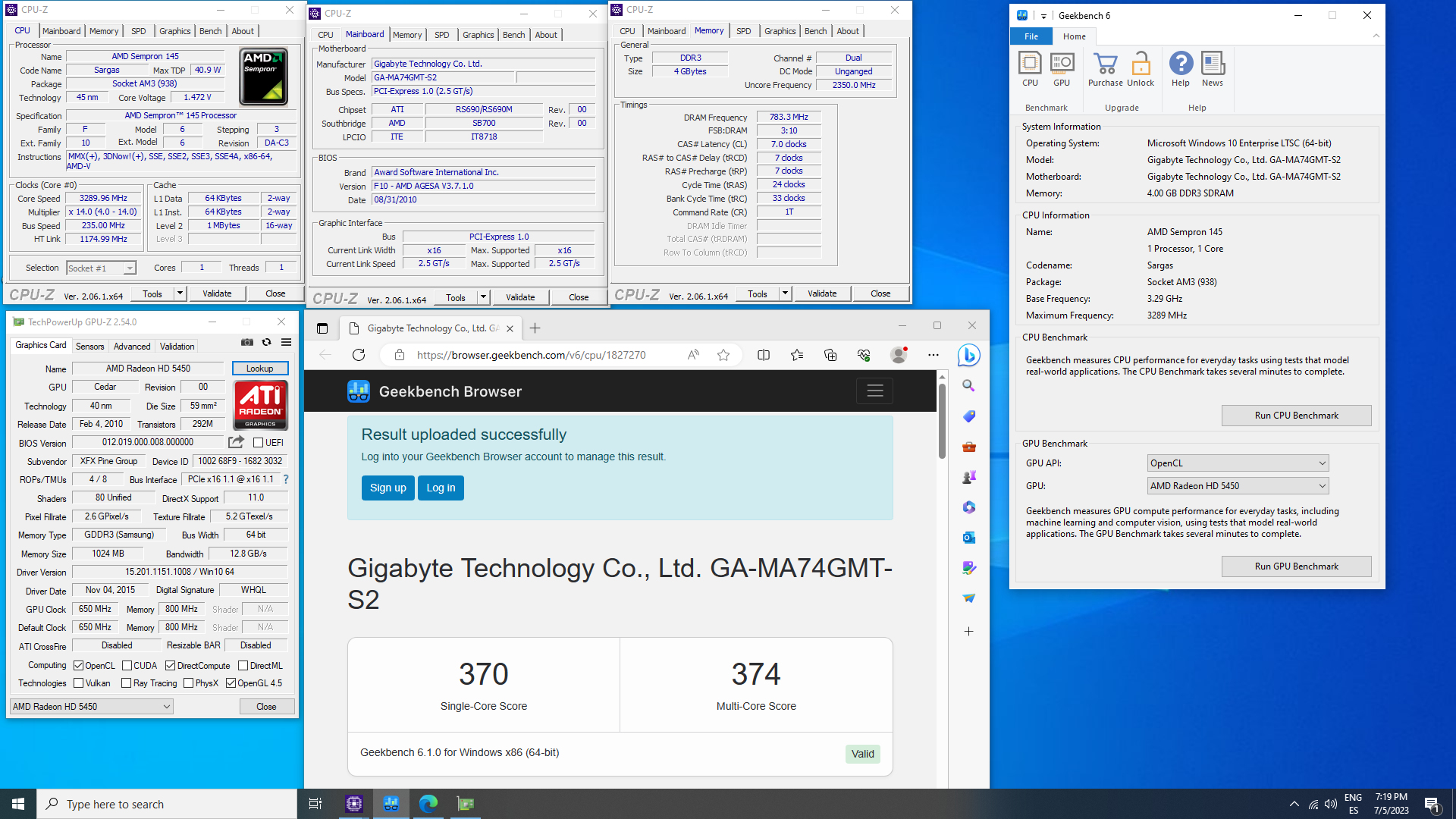1456x819 pixels.
Task: Click Validate in CPU-Z Memory window
Action: [822, 293]
